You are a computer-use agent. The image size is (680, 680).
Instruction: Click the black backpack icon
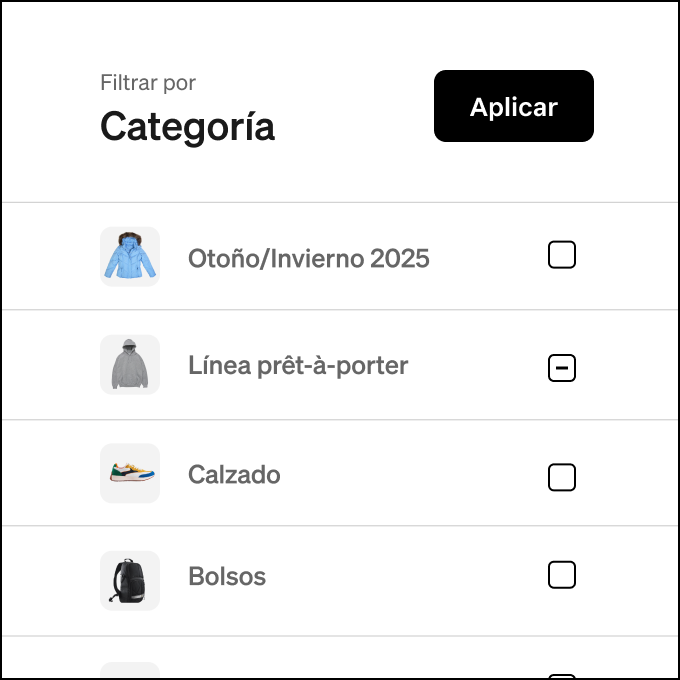130,581
